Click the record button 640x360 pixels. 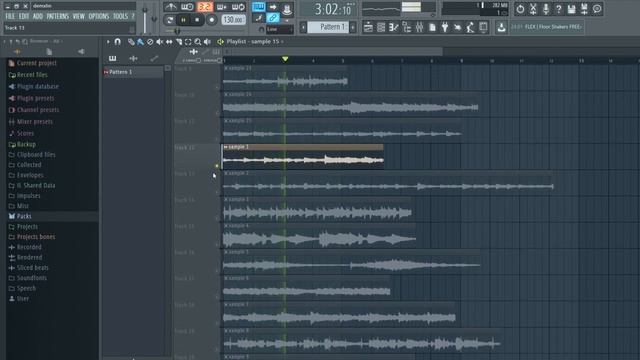click(211, 20)
